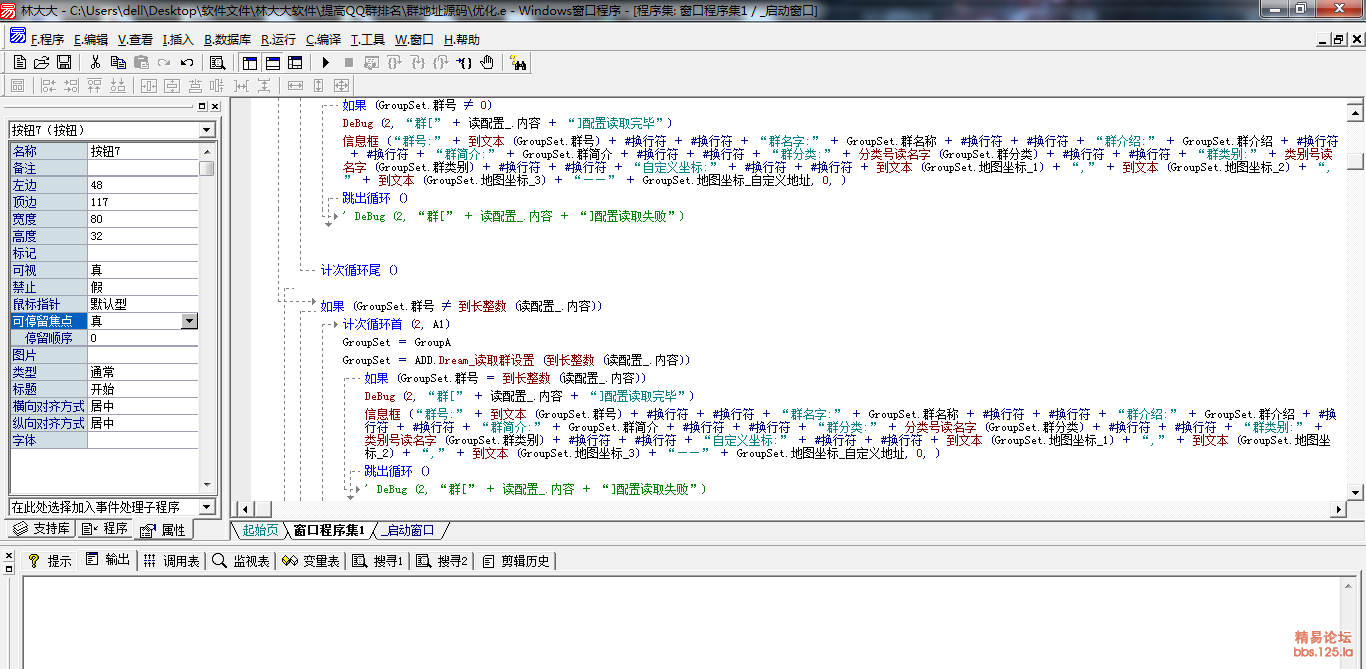The width and height of the screenshot is (1366, 669).
Task: Click the blue app icon in menu bar
Action: tap(18, 37)
